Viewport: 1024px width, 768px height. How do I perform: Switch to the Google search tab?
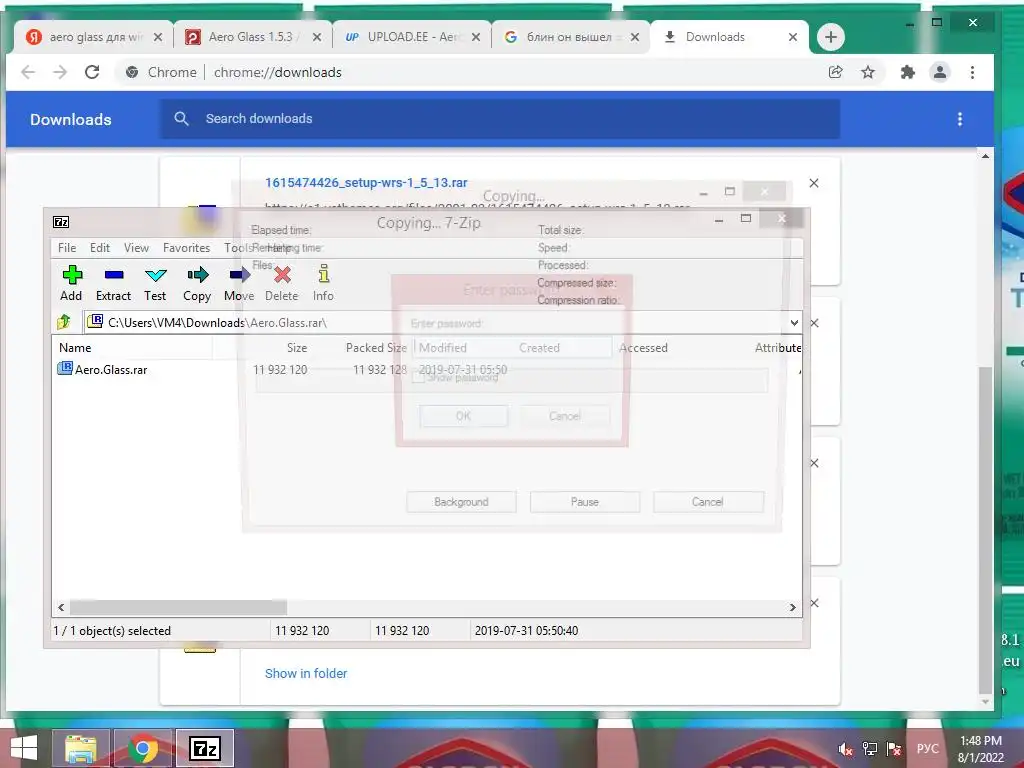(x=569, y=37)
